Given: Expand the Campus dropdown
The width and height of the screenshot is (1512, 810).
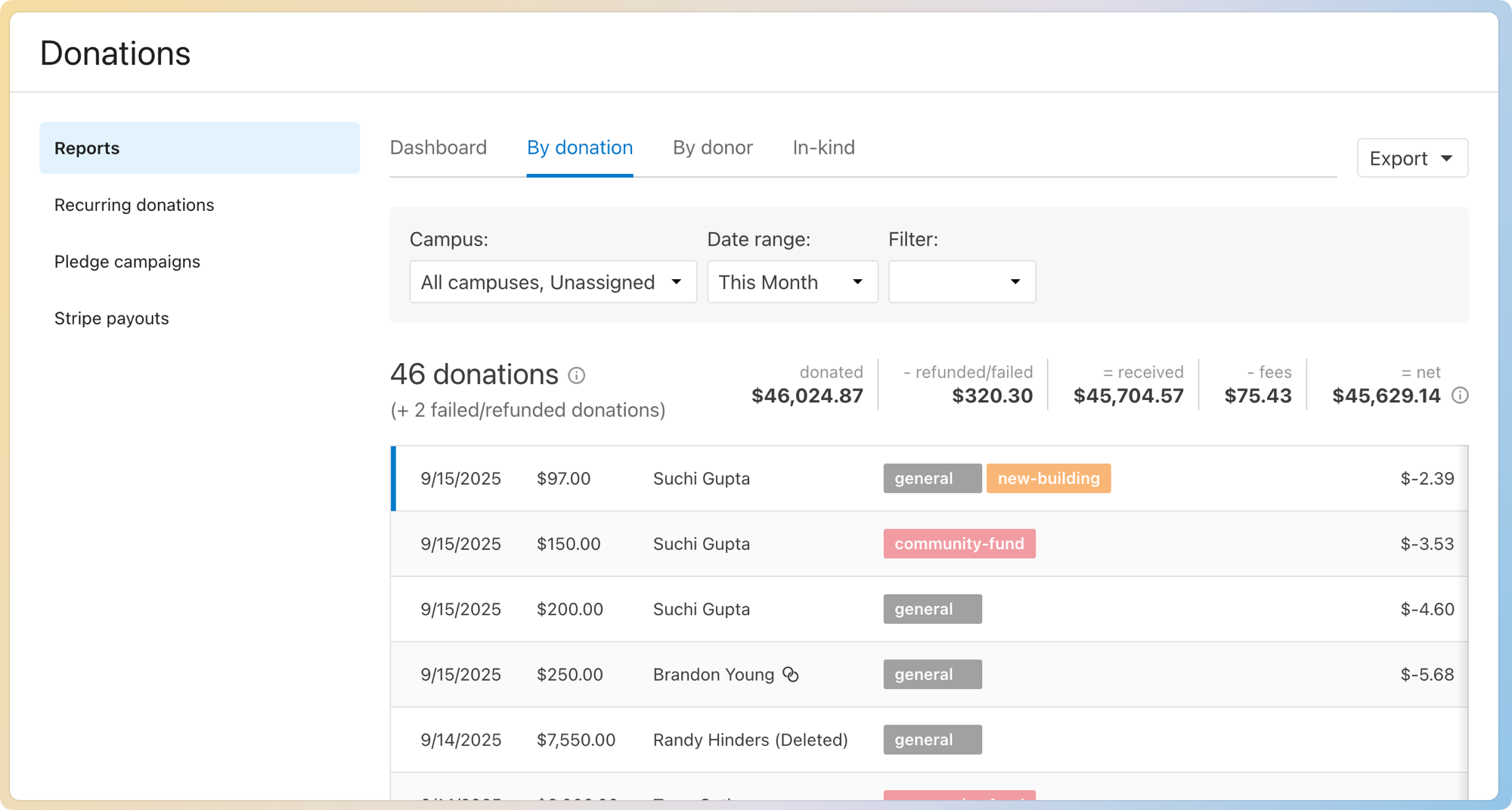Looking at the screenshot, I should [x=553, y=282].
